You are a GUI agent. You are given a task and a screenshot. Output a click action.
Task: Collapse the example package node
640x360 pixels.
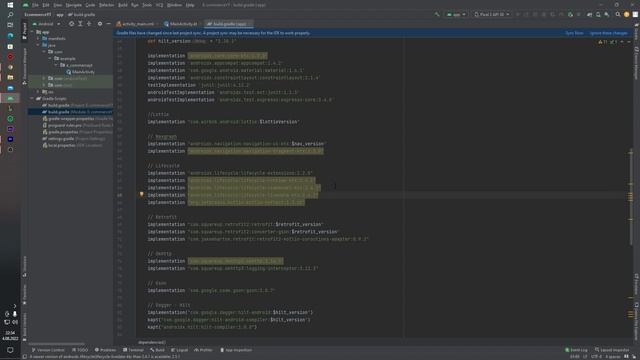(x=50, y=58)
